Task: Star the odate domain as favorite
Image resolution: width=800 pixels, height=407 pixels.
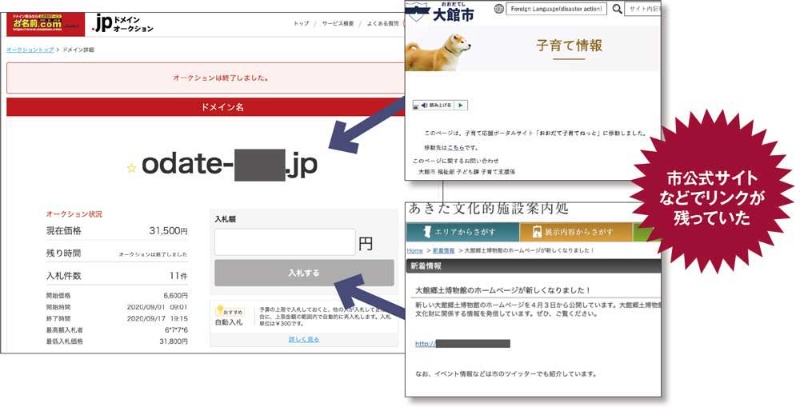Action: (x=131, y=168)
